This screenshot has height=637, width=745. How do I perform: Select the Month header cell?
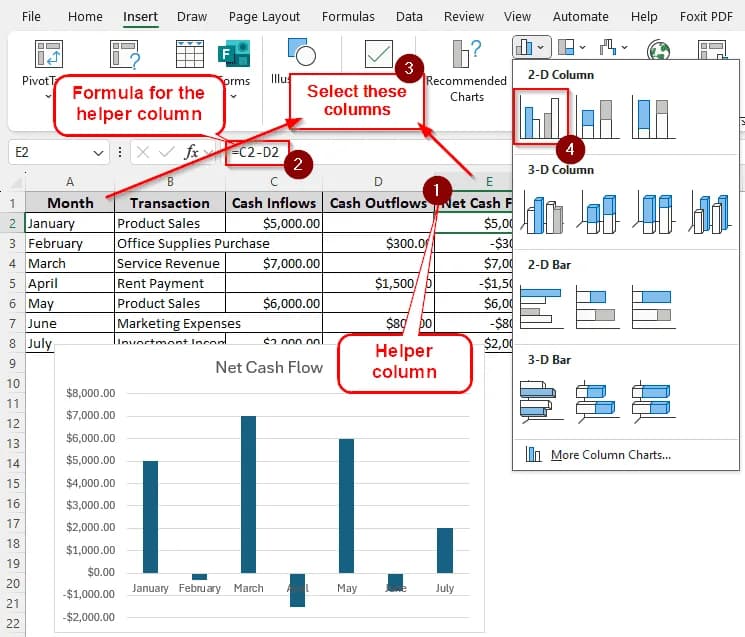70,203
